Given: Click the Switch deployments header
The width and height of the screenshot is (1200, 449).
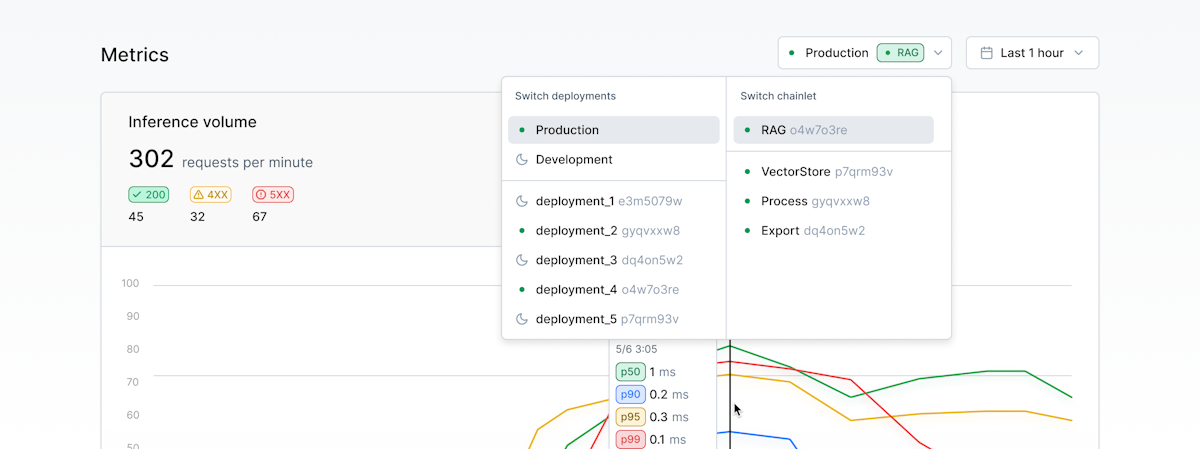Looking at the screenshot, I should click(x=565, y=96).
